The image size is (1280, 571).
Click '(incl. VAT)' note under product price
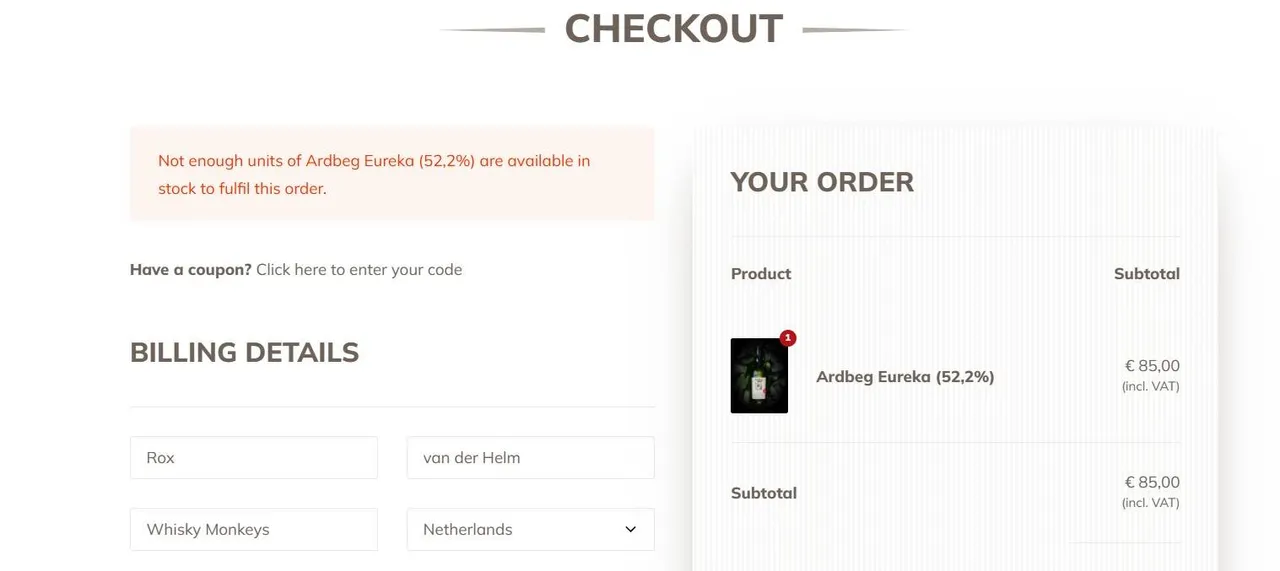(x=1151, y=386)
